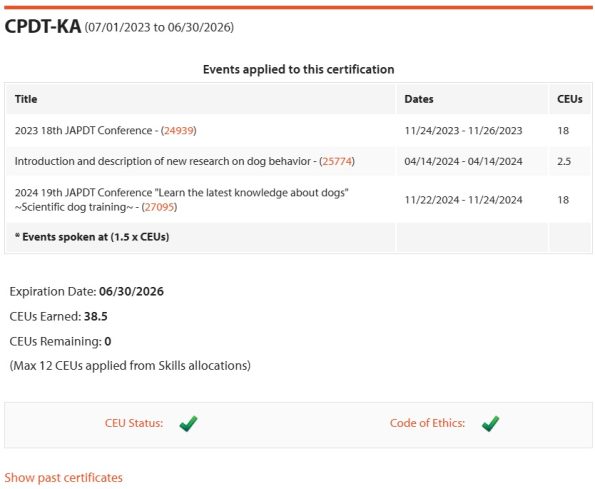Click the CEUs Earned 38.5 value
The width and height of the screenshot is (595, 489).
pos(96,316)
